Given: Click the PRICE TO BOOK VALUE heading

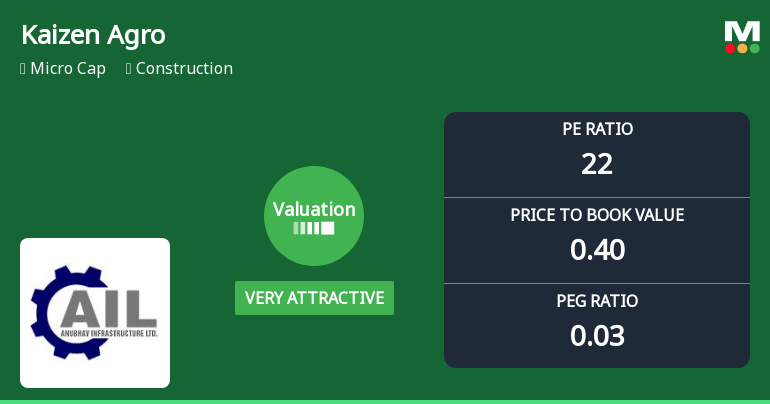Looking at the screenshot, I should tap(597, 215).
